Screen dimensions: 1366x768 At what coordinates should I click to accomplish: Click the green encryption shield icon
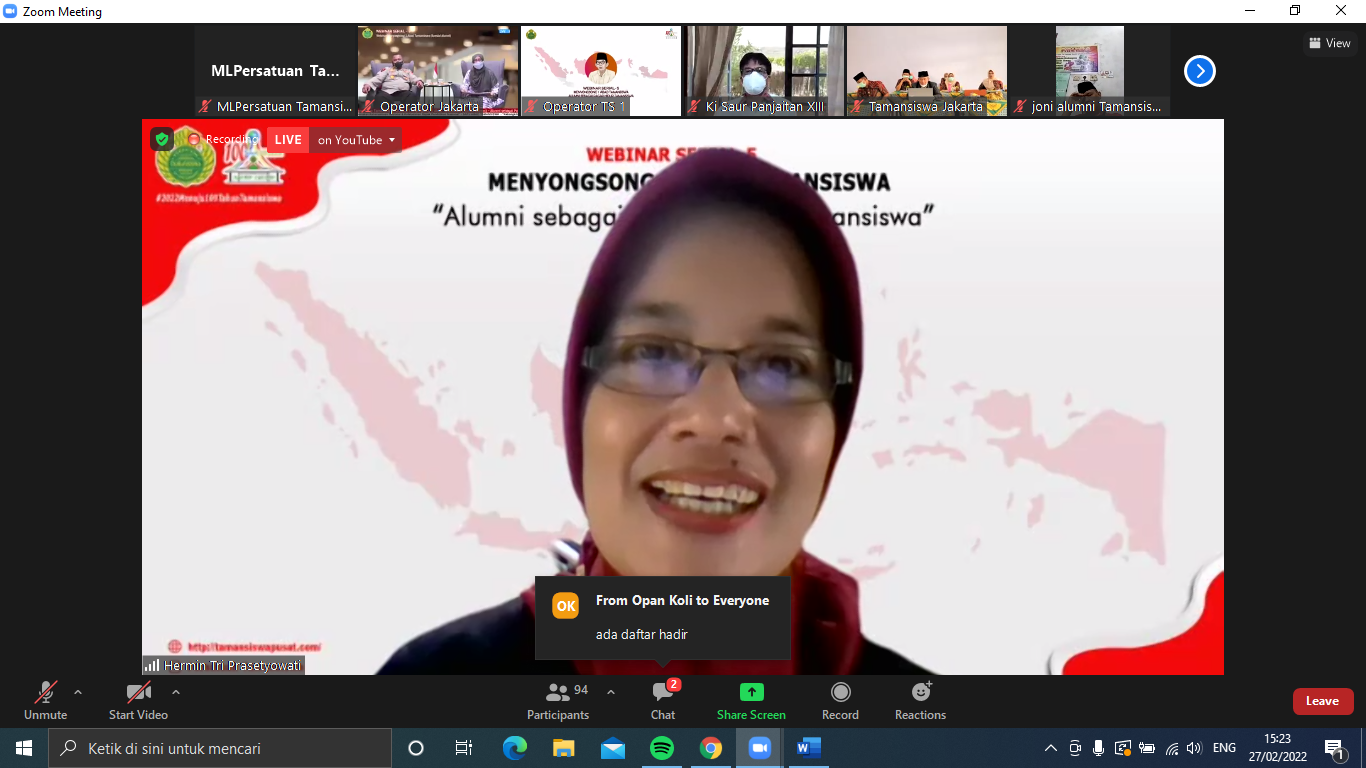[x=162, y=139]
